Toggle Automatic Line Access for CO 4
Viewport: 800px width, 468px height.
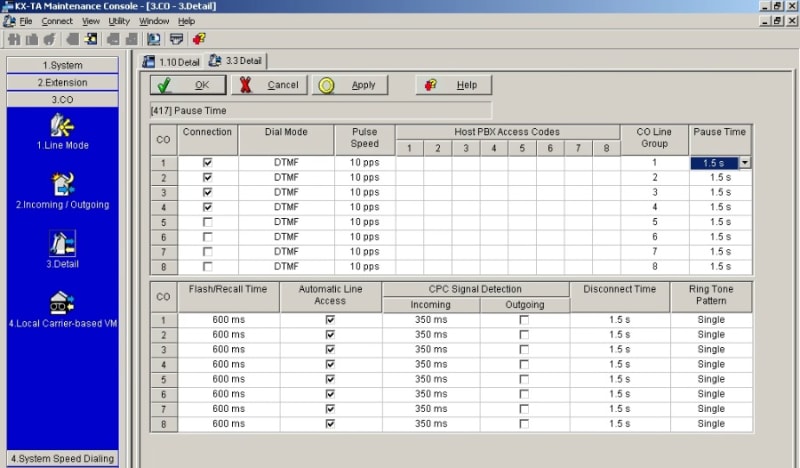pyautogui.click(x=330, y=364)
